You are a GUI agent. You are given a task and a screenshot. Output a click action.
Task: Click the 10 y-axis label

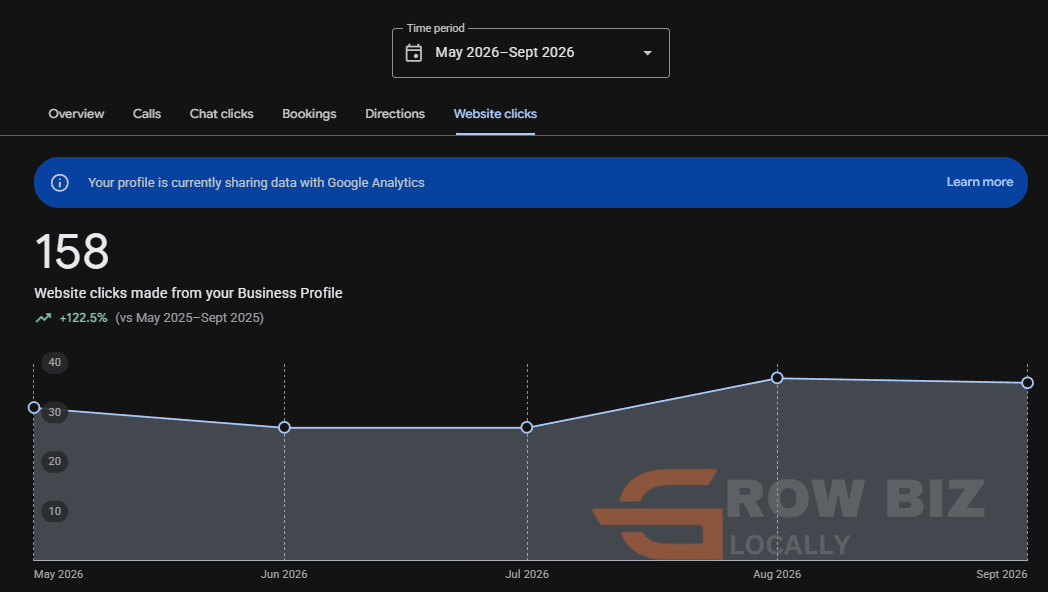55,511
